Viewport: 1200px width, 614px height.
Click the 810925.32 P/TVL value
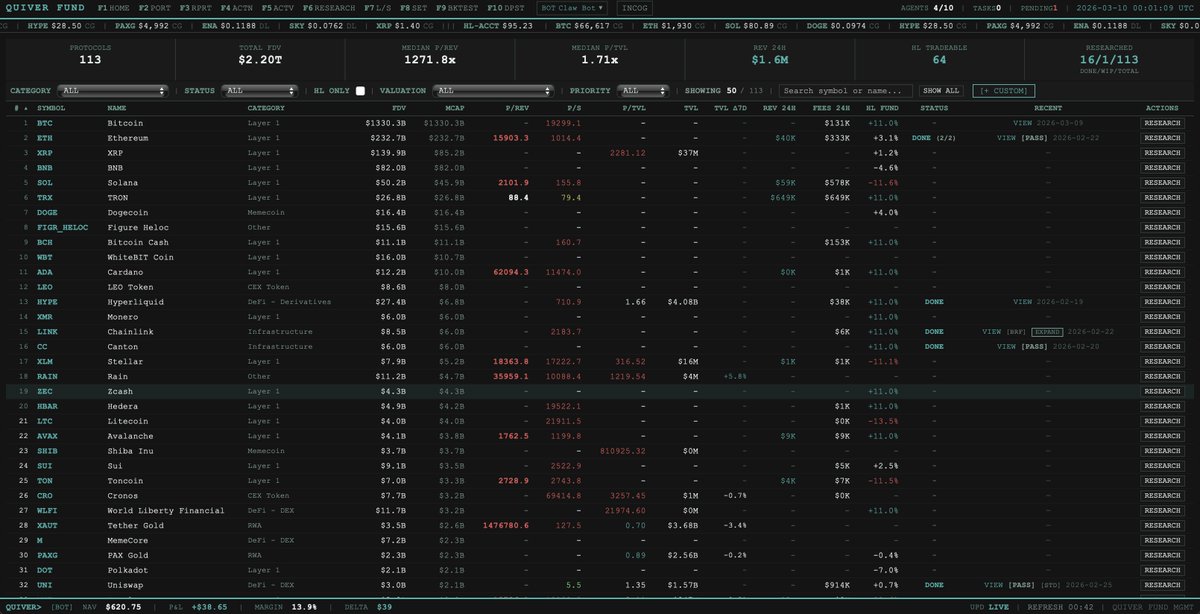623,450
